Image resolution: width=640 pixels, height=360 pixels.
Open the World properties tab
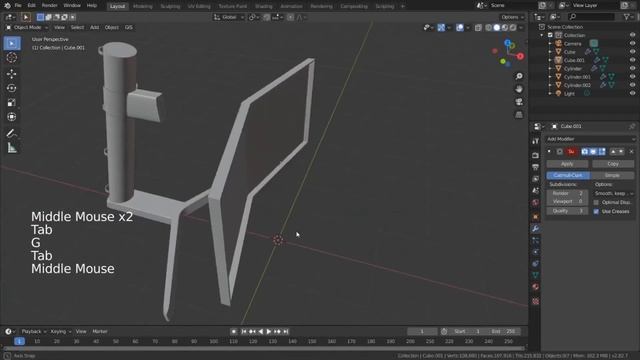click(x=536, y=202)
